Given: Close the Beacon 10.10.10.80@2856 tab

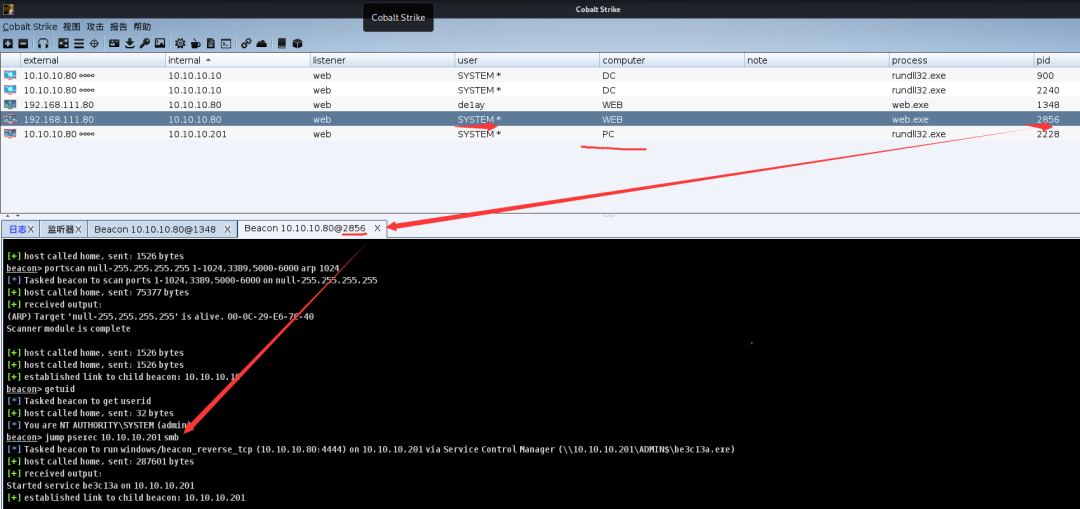Looking at the screenshot, I should click(377, 228).
